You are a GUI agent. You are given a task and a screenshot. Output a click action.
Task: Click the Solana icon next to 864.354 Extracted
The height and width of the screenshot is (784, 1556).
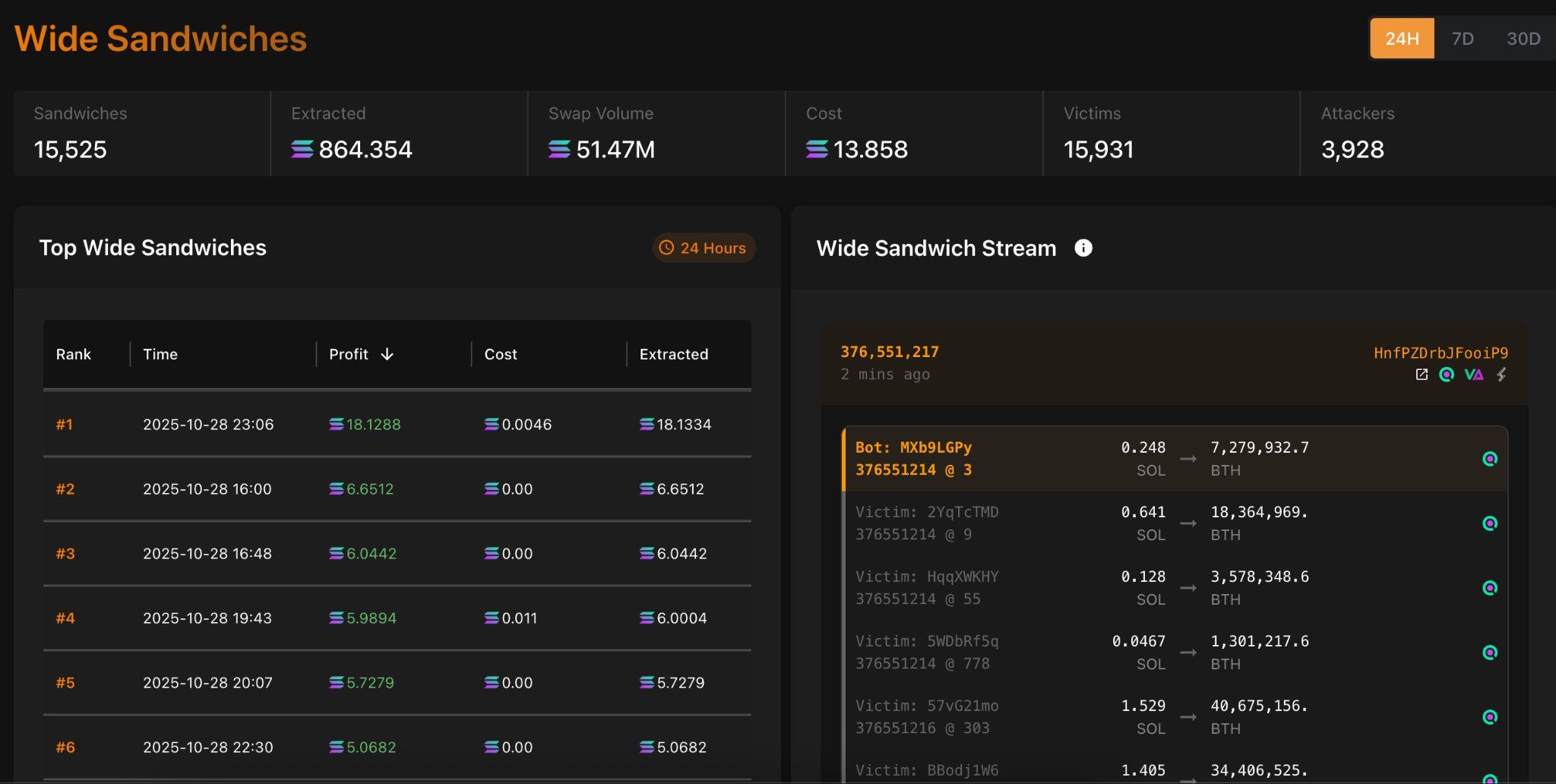click(302, 150)
